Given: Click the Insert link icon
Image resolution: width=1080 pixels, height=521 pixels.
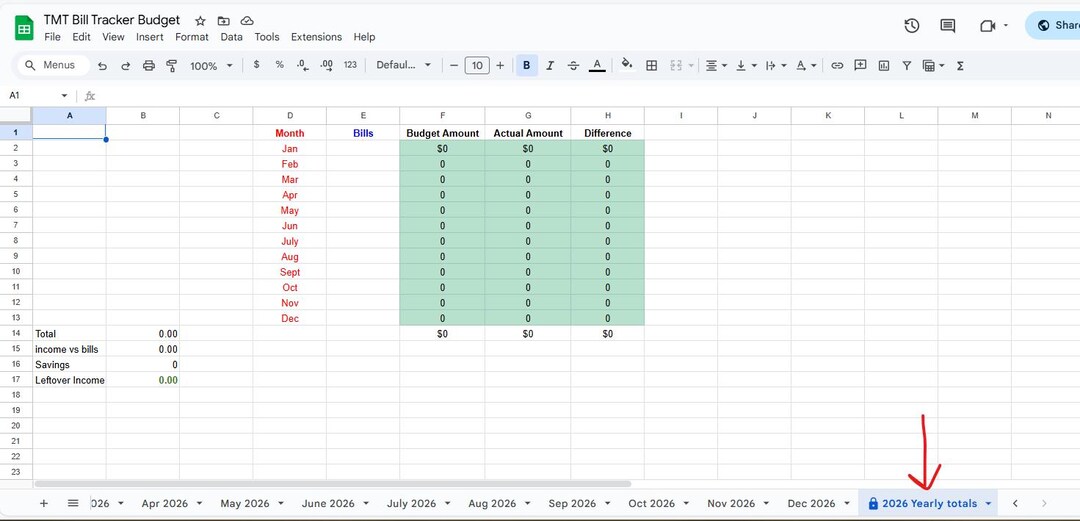Looking at the screenshot, I should point(837,65).
